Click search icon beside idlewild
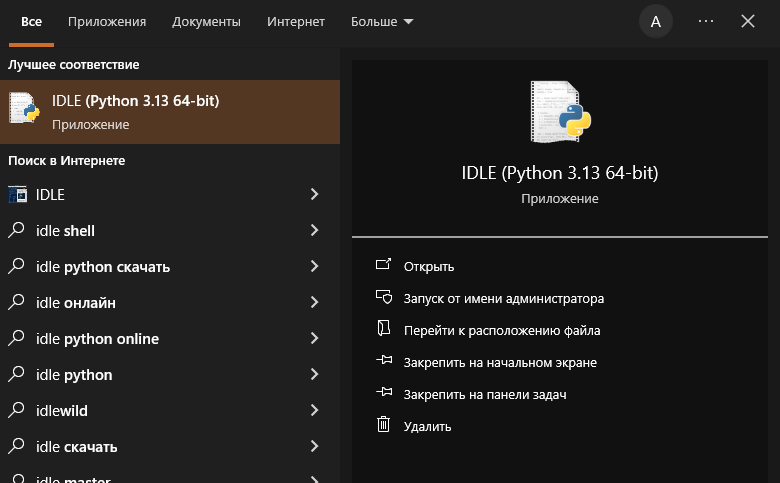 pyautogui.click(x=16, y=410)
